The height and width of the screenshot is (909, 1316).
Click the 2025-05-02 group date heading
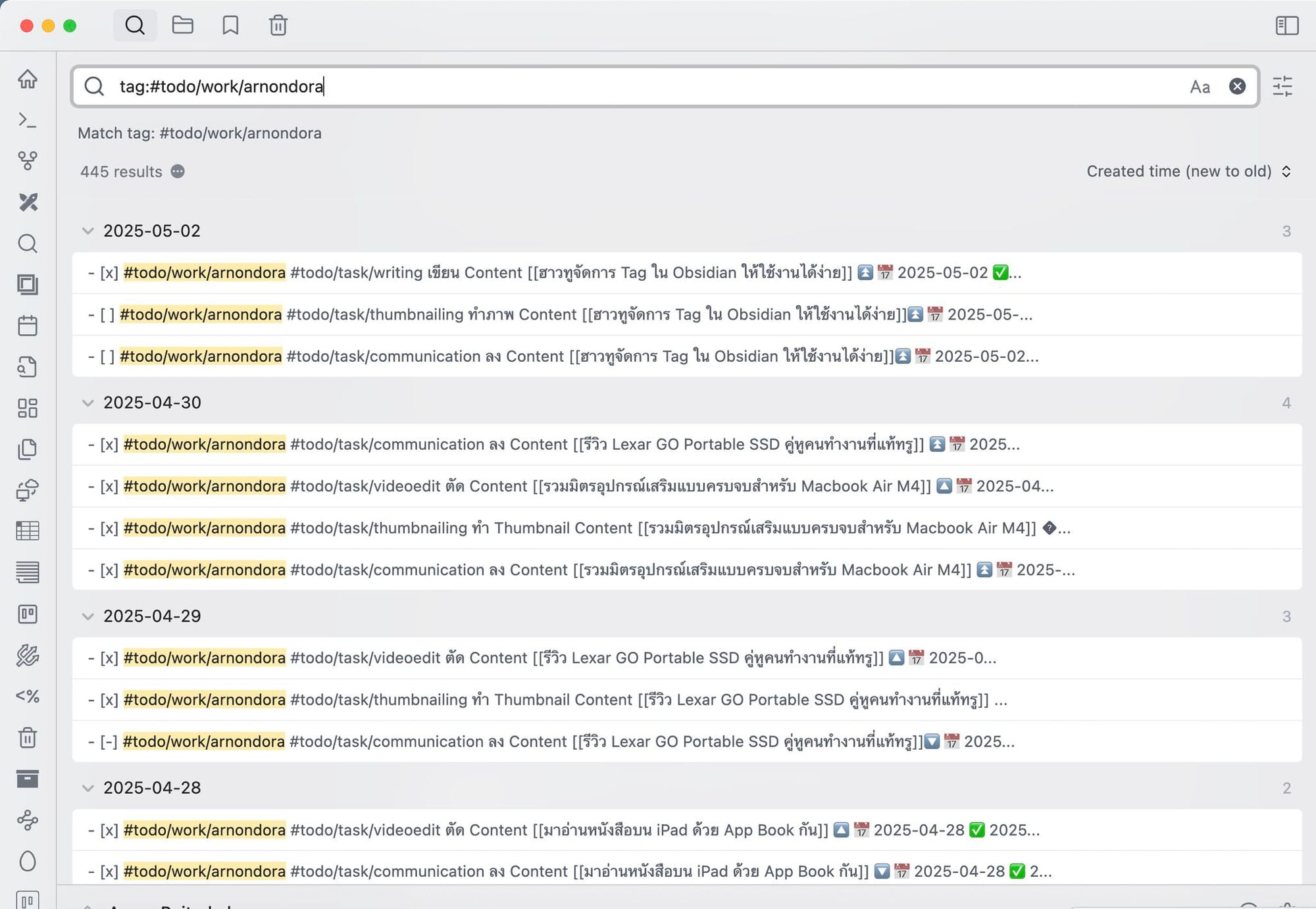coord(152,231)
